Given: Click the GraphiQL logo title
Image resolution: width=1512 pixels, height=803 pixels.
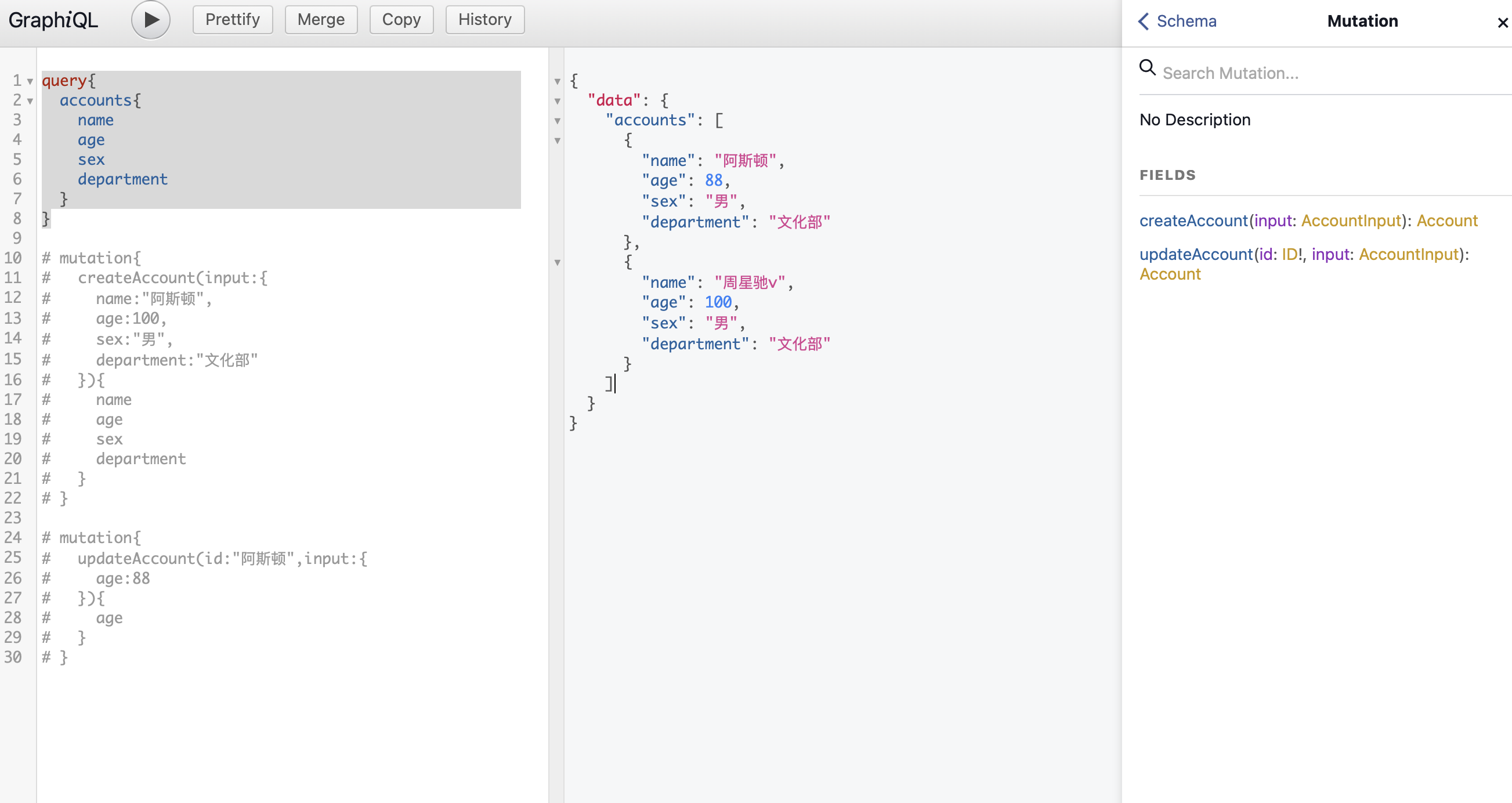Looking at the screenshot, I should [53, 20].
